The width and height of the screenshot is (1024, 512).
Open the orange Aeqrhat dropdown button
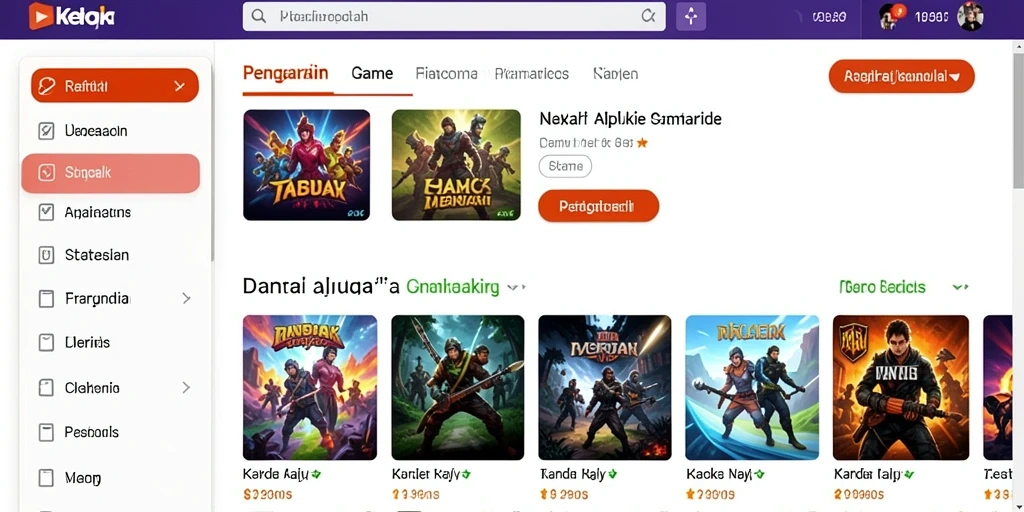tap(901, 76)
